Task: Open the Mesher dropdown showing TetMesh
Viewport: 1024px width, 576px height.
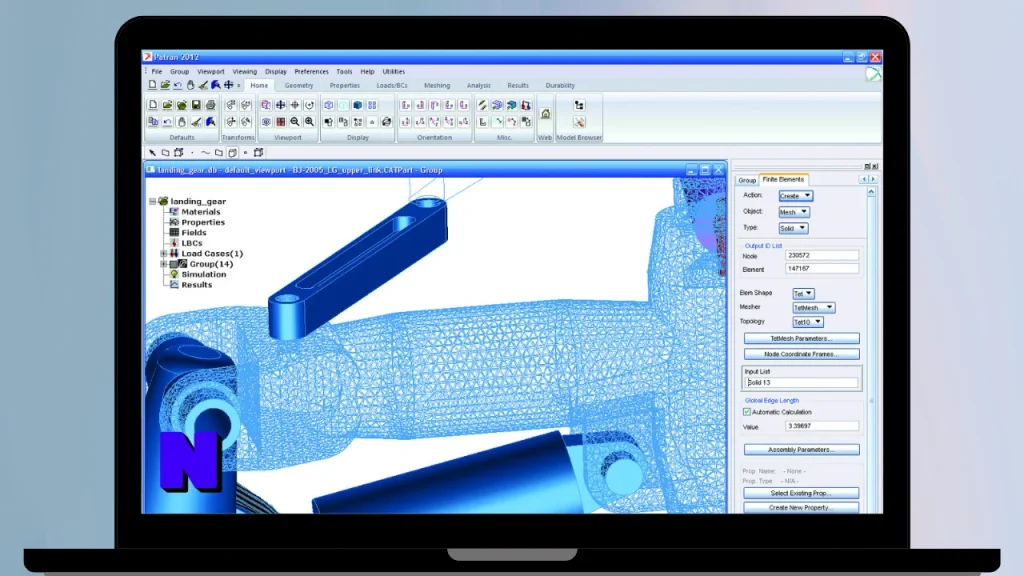Action: pos(813,308)
